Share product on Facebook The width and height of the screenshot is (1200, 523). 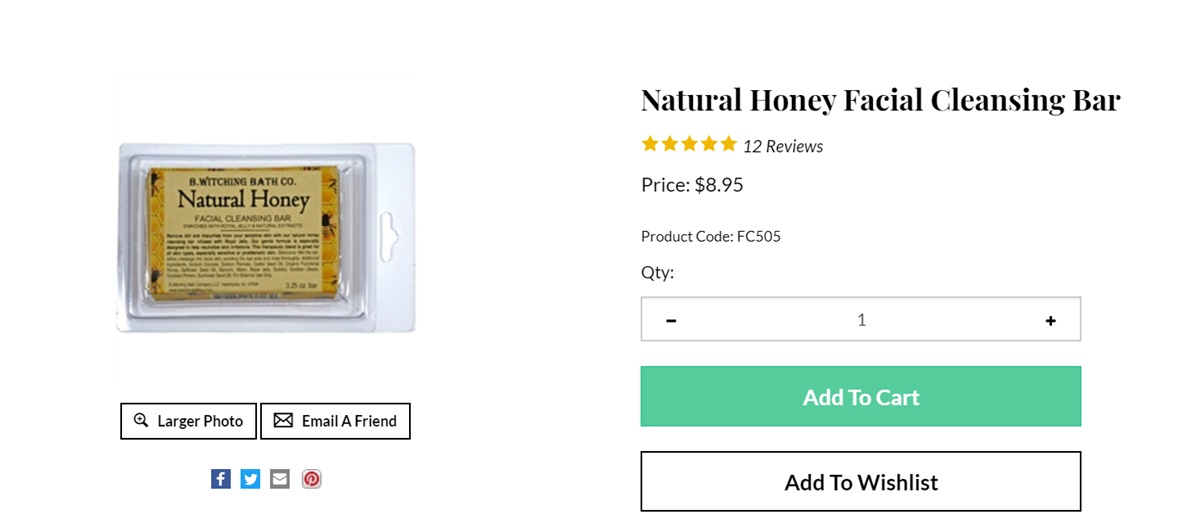221,479
